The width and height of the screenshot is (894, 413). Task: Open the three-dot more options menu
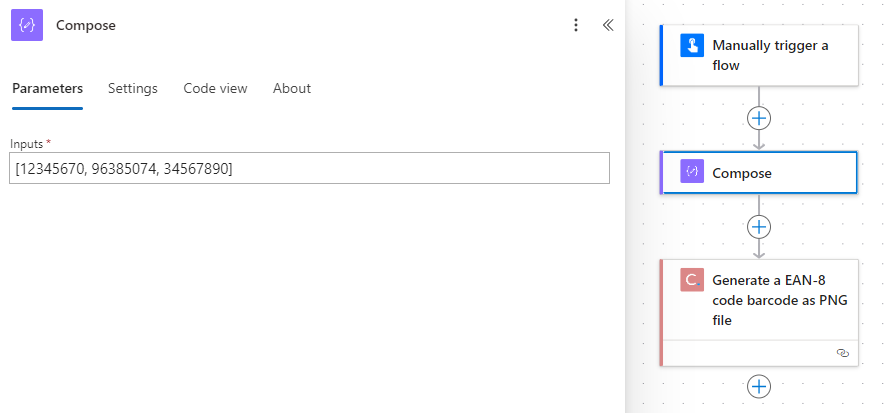pyautogui.click(x=576, y=25)
